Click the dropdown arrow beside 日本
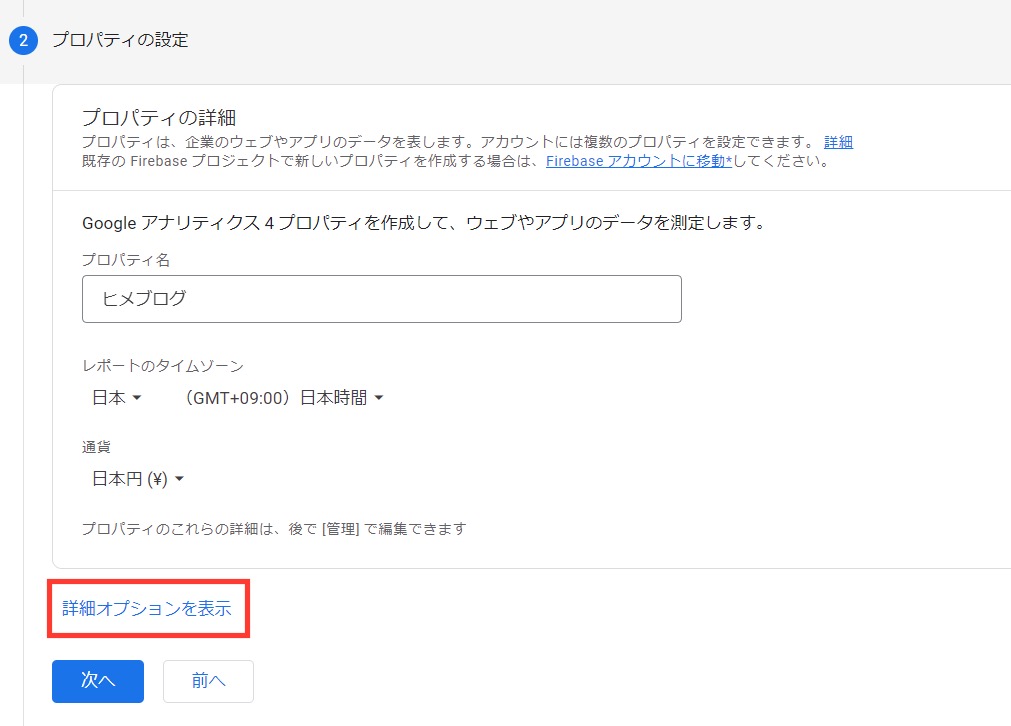The image size is (1011, 726). point(135,397)
